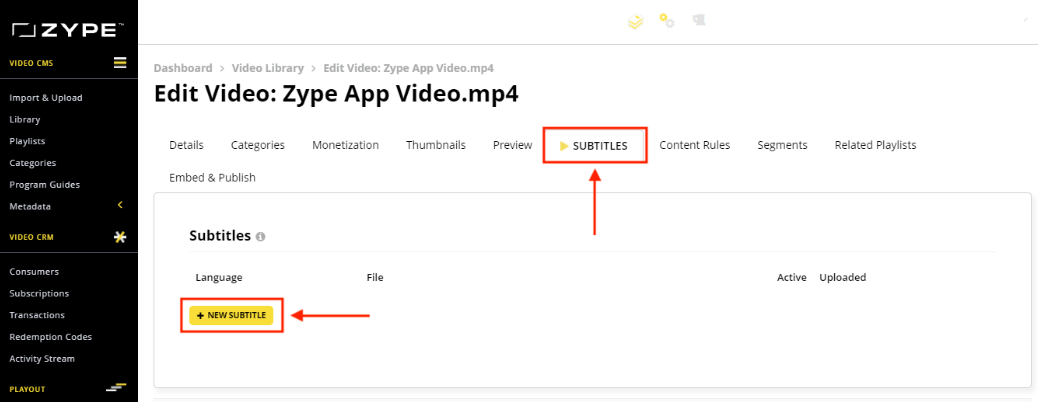The width and height of the screenshot is (1038, 402).
Task: Click the Video CRM section label
Action: click(x=31, y=238)
